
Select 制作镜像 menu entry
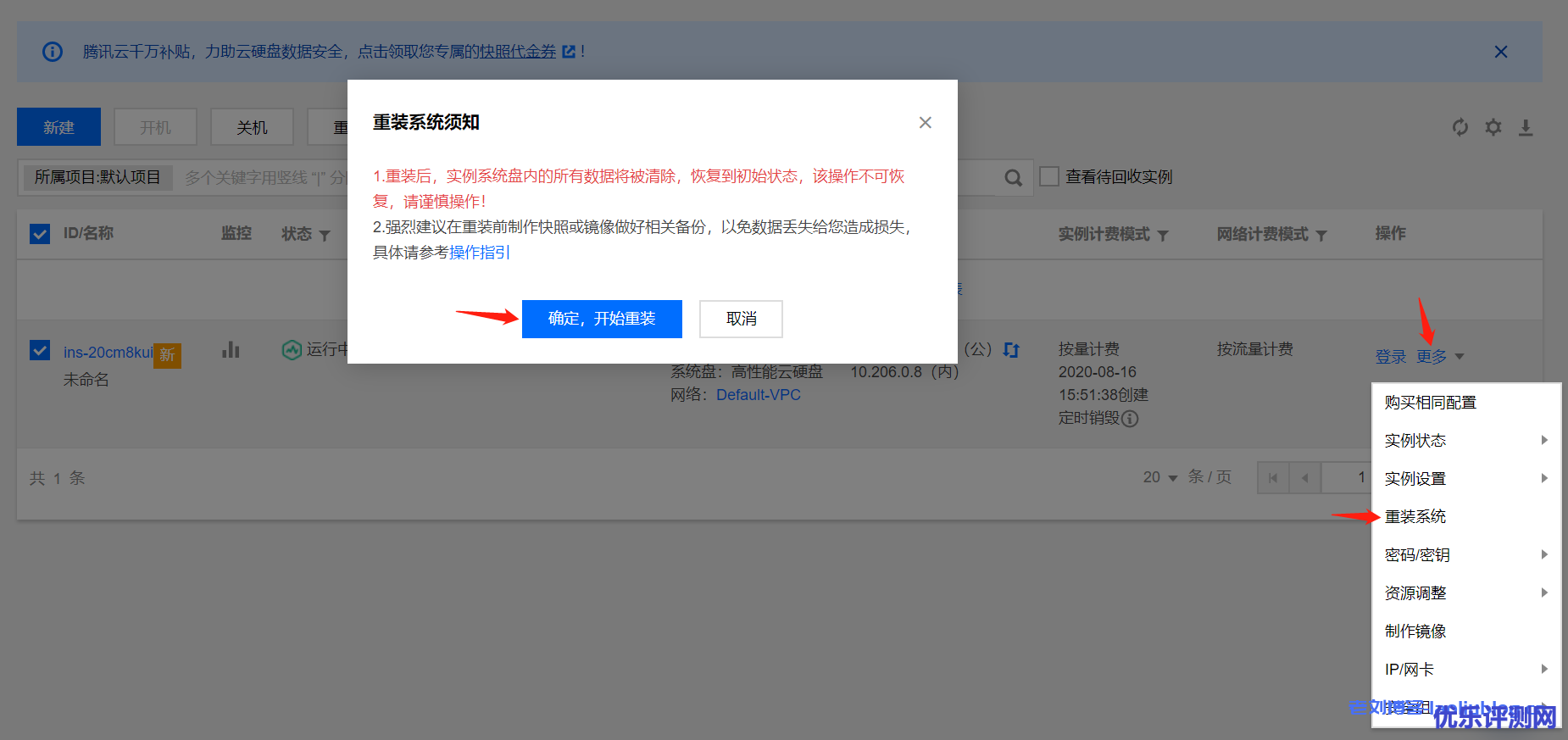coord(1466,632)
